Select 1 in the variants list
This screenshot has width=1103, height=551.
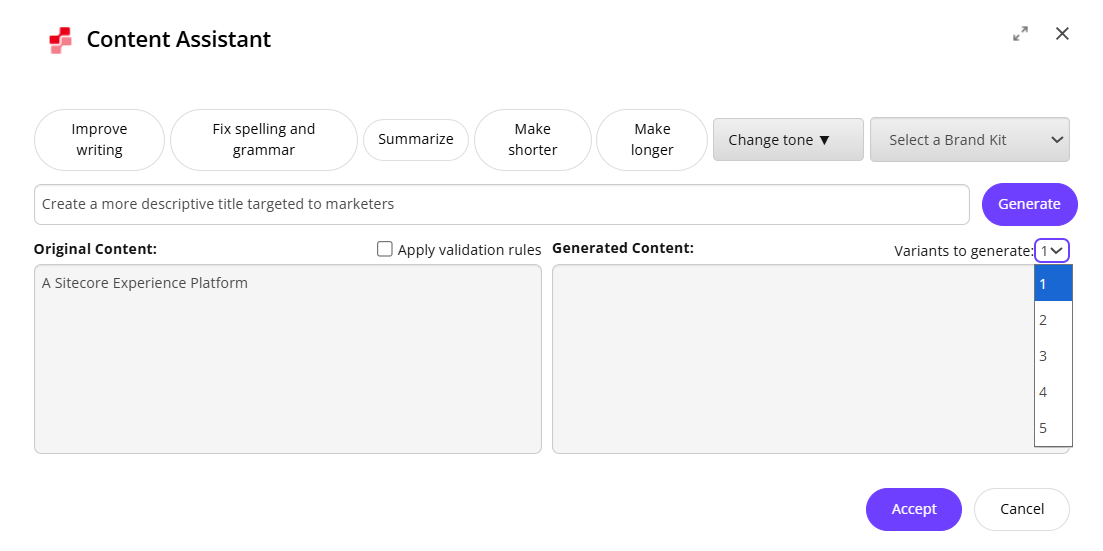pyautogui.click(x=1053, y=284)
